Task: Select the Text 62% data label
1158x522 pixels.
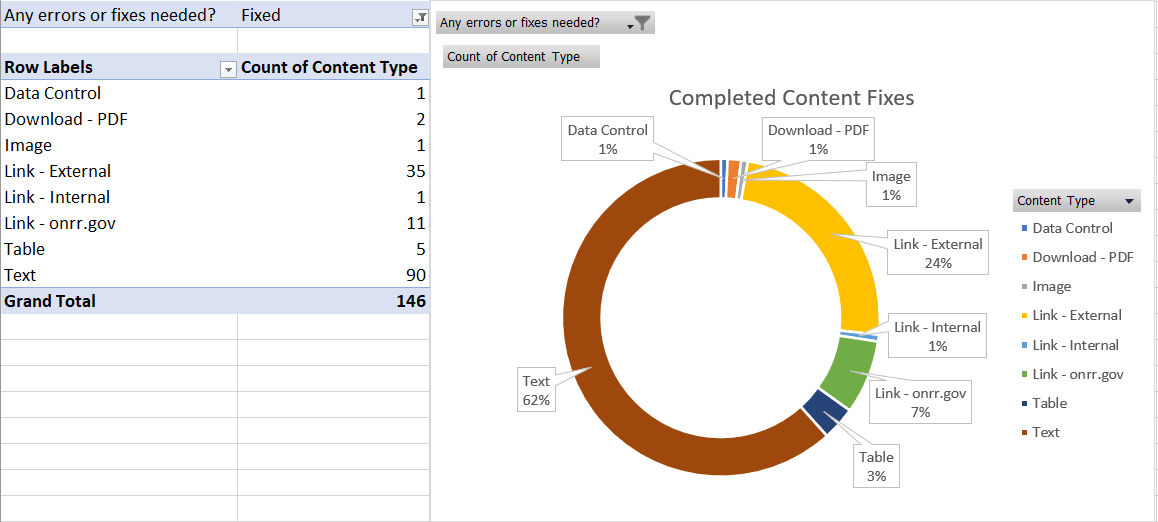Action: 536,390
